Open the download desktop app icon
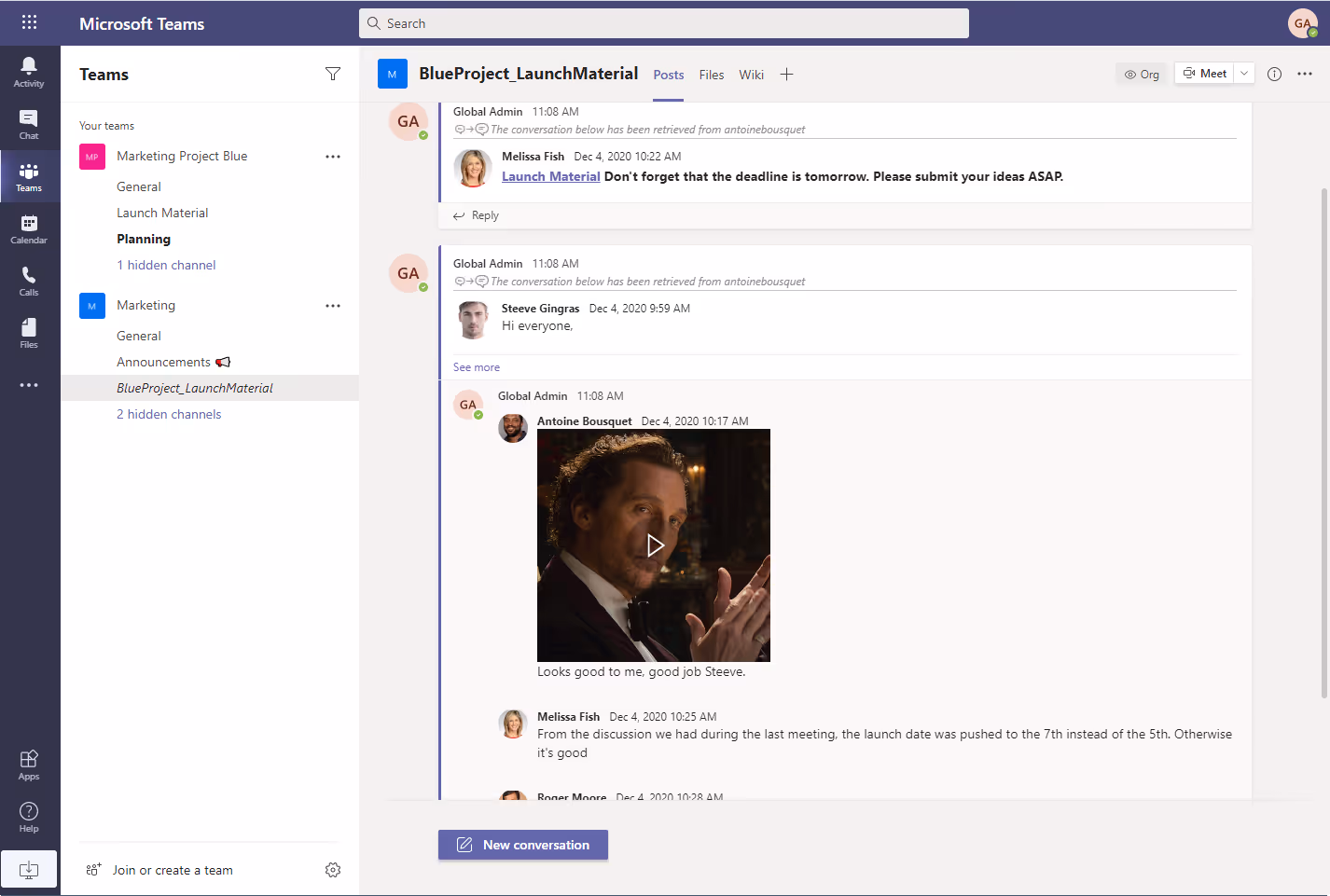The height and width of the screenshot is (896, 1330). click(29, 870)
